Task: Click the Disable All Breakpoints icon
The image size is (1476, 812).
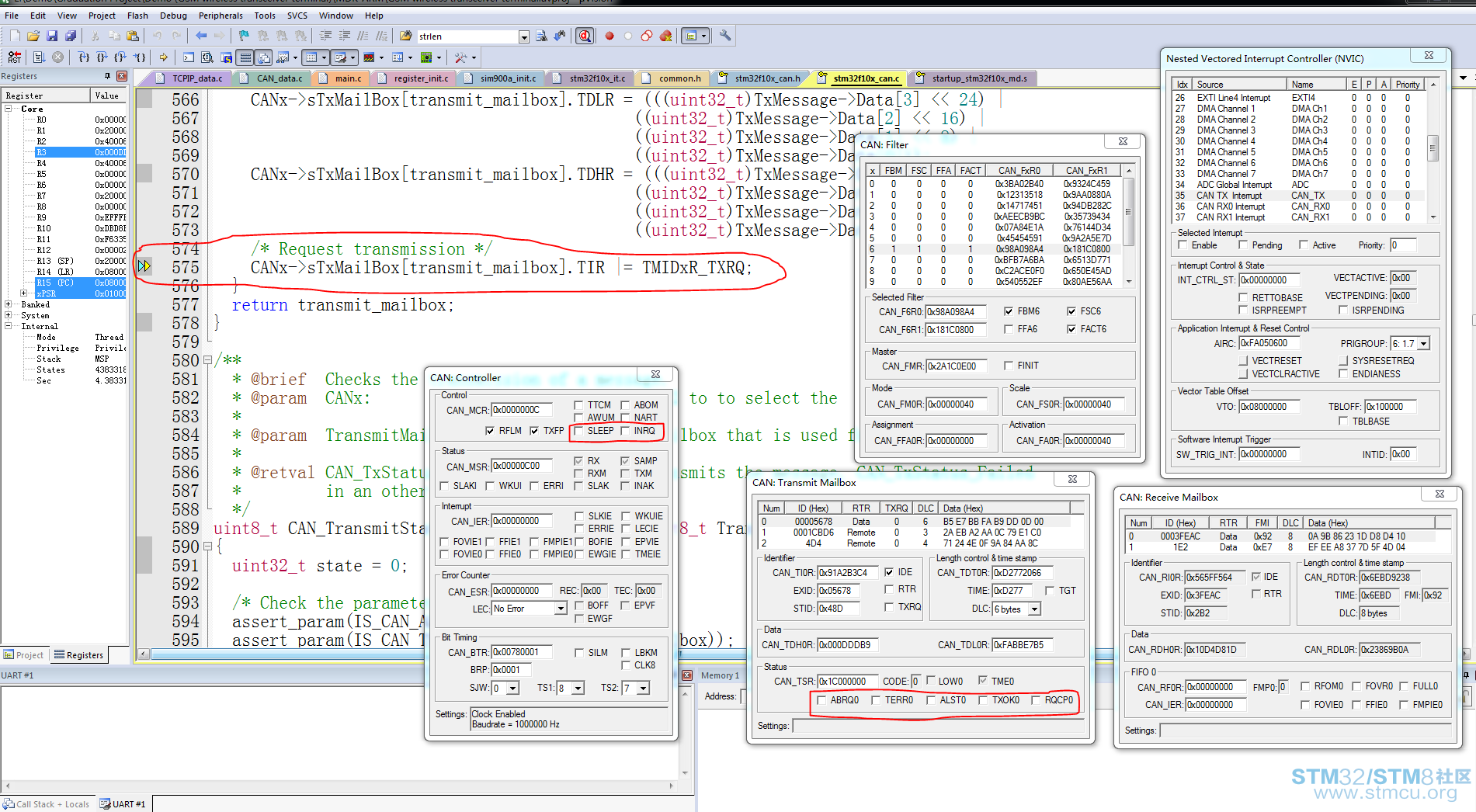Action: click(647, 36)
